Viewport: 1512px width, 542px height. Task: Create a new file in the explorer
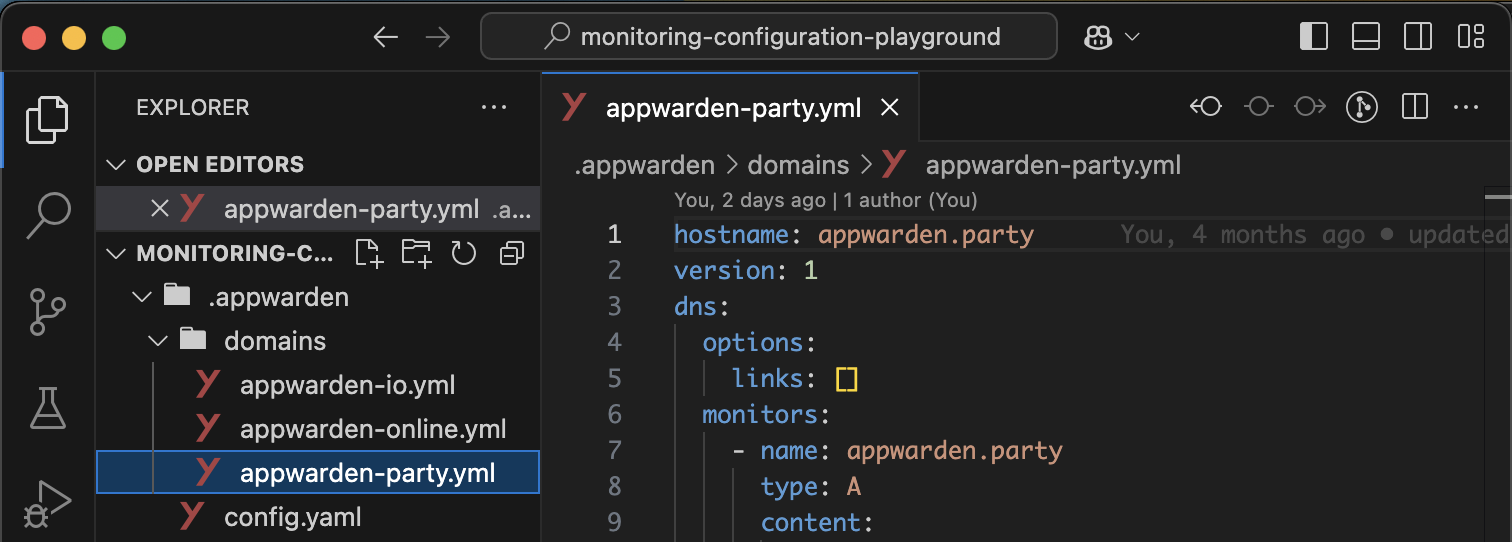(x=370, y=253)
